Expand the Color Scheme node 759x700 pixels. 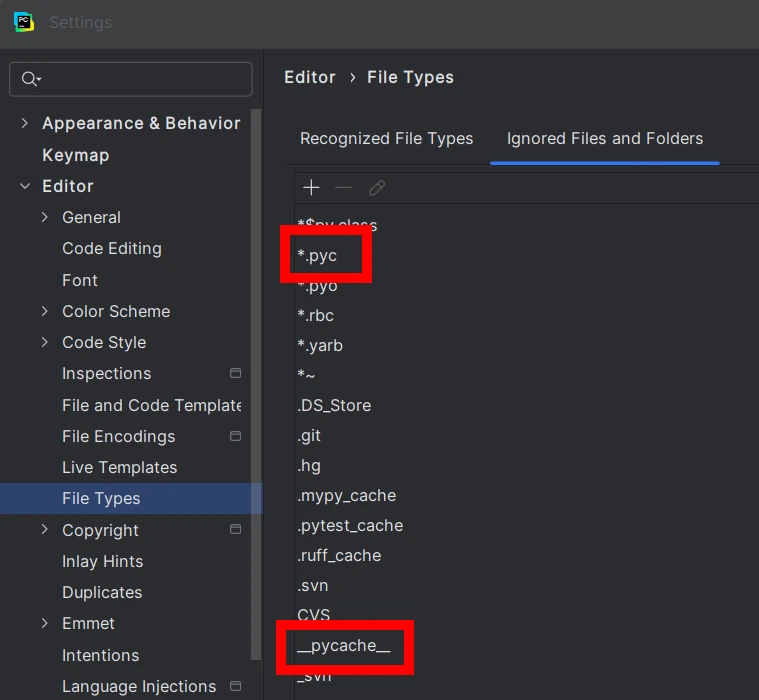coord(45,311)
